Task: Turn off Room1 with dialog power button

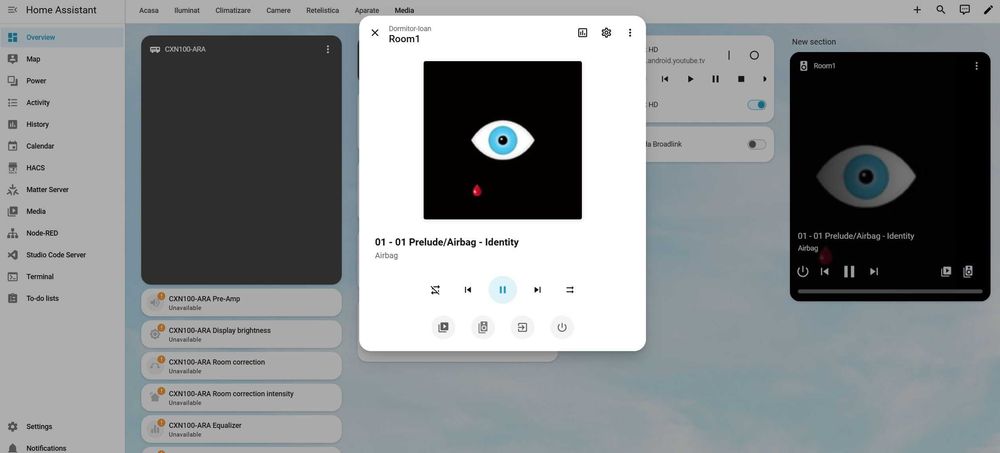Action: (x=562, y=327)
